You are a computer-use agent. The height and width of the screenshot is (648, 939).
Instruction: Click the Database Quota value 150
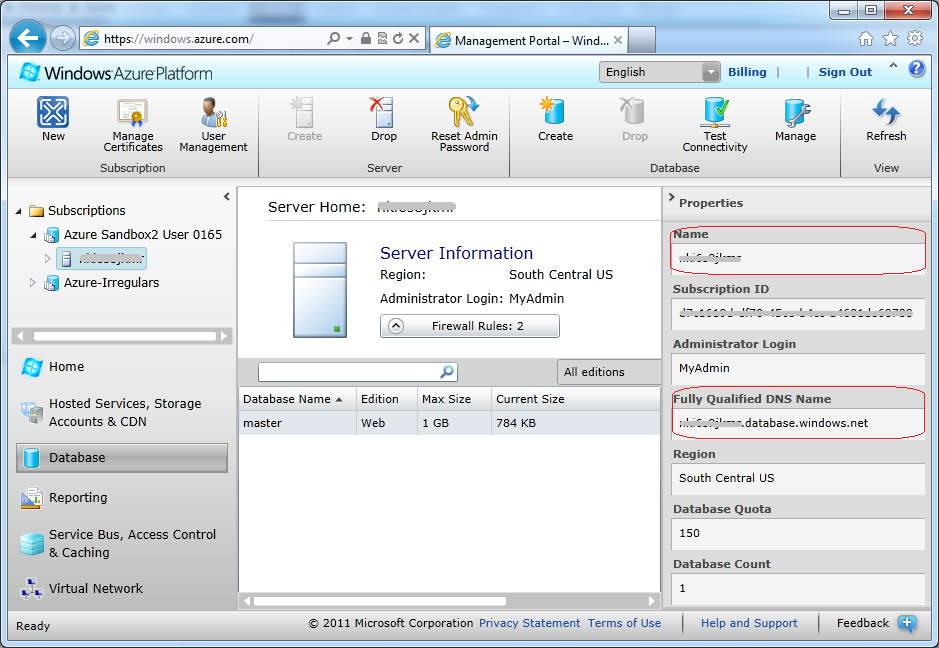798,534
